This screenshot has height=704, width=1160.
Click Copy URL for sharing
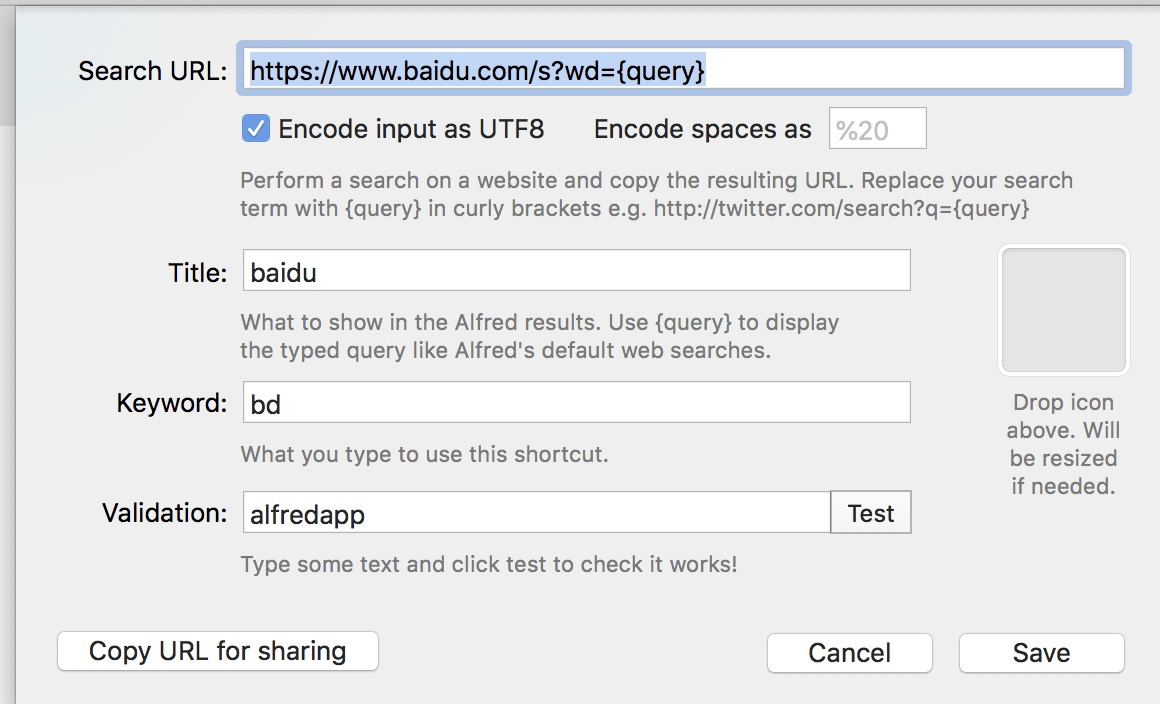coord(218,651)
